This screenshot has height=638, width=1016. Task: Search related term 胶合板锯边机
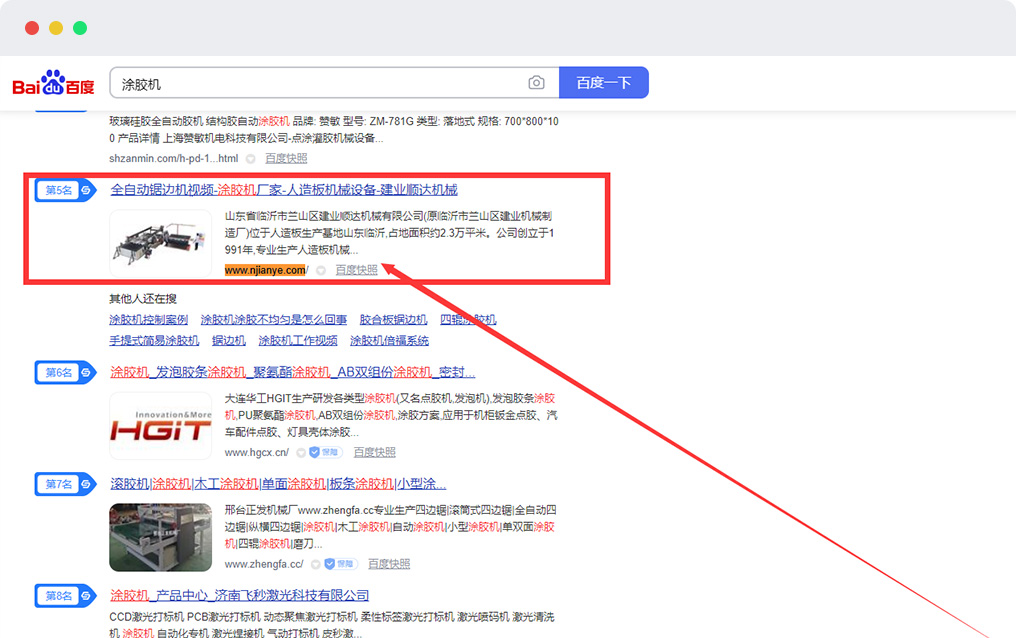(393, 320)
